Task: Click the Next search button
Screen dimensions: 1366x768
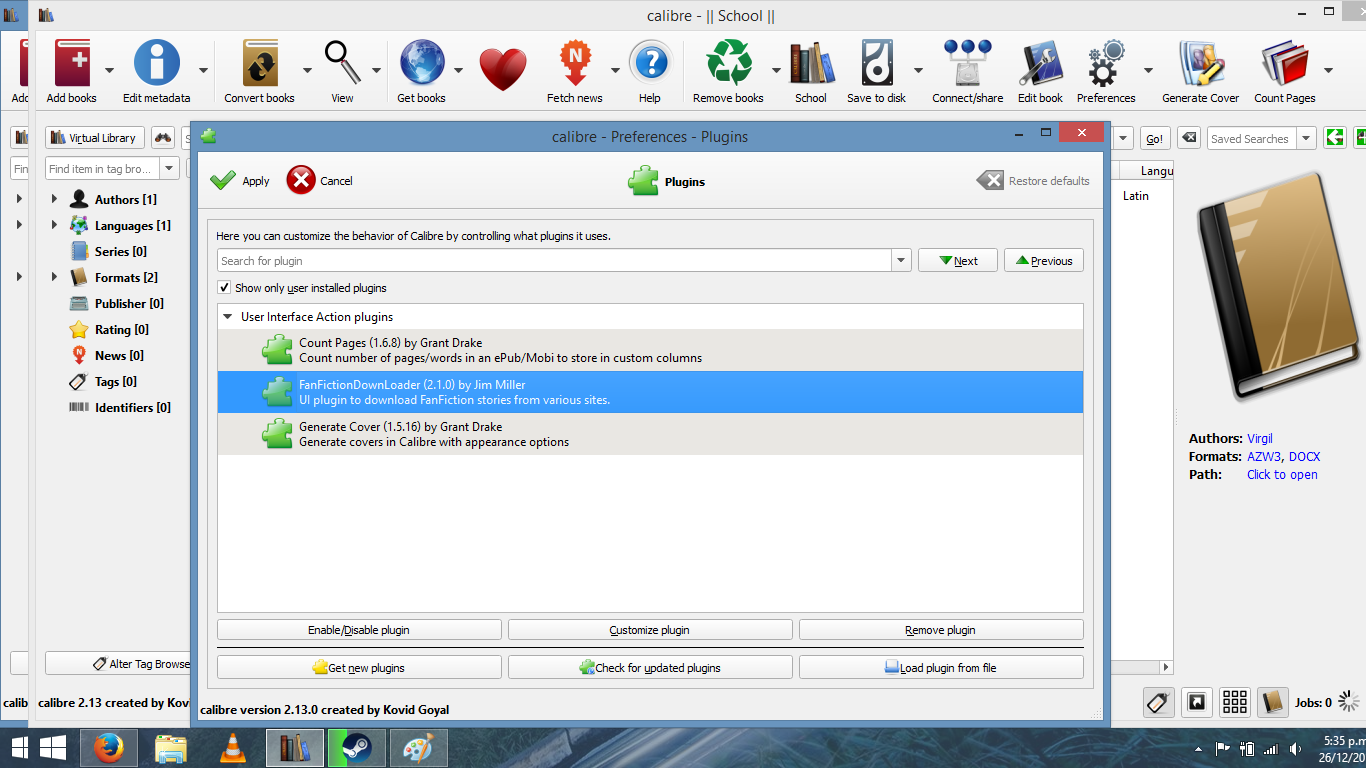Action: click(958, 261)
